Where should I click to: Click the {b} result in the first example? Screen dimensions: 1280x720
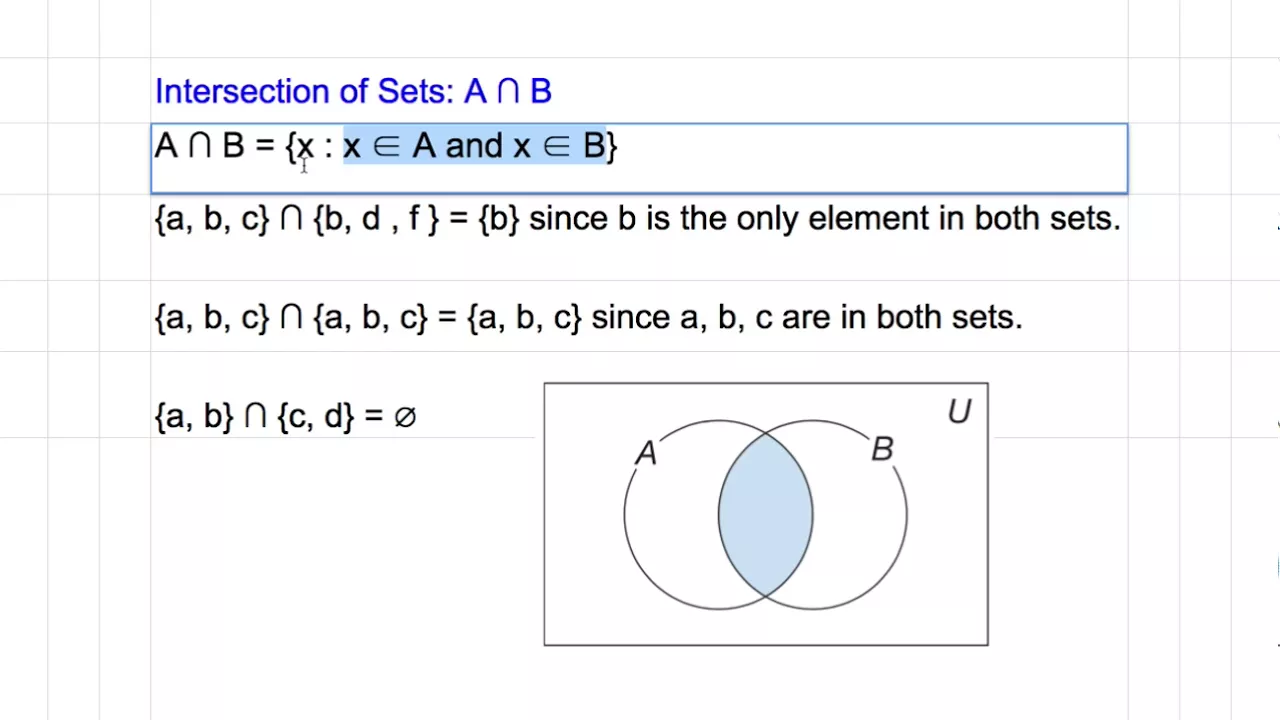[499, 218]
